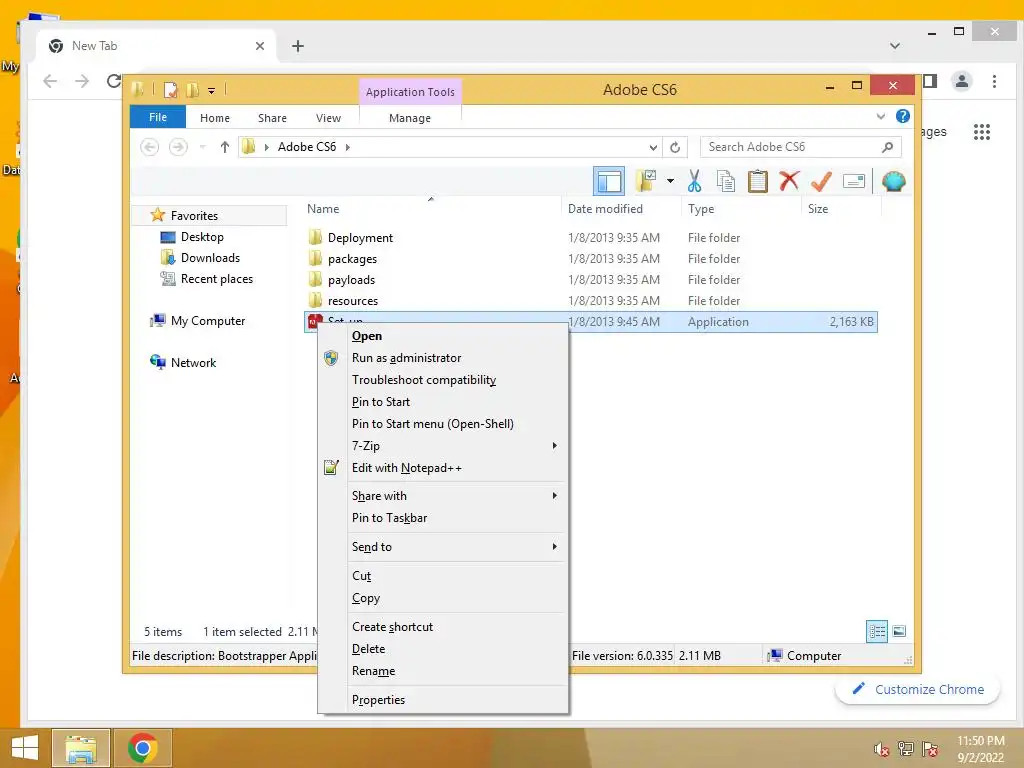Choose Open from the context menu
1024x768 pixels.
pos(443,336)
